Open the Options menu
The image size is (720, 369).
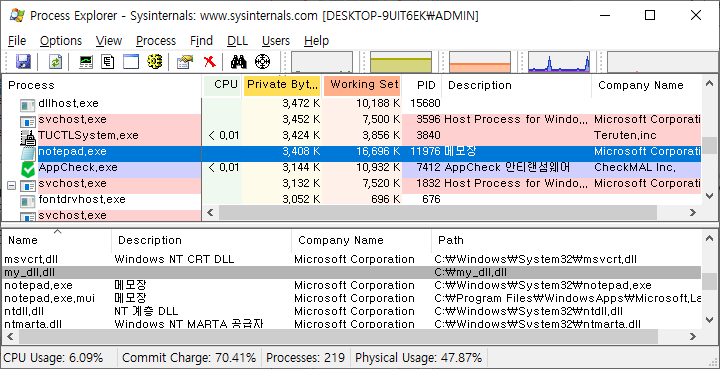click(x=61, y=41)
